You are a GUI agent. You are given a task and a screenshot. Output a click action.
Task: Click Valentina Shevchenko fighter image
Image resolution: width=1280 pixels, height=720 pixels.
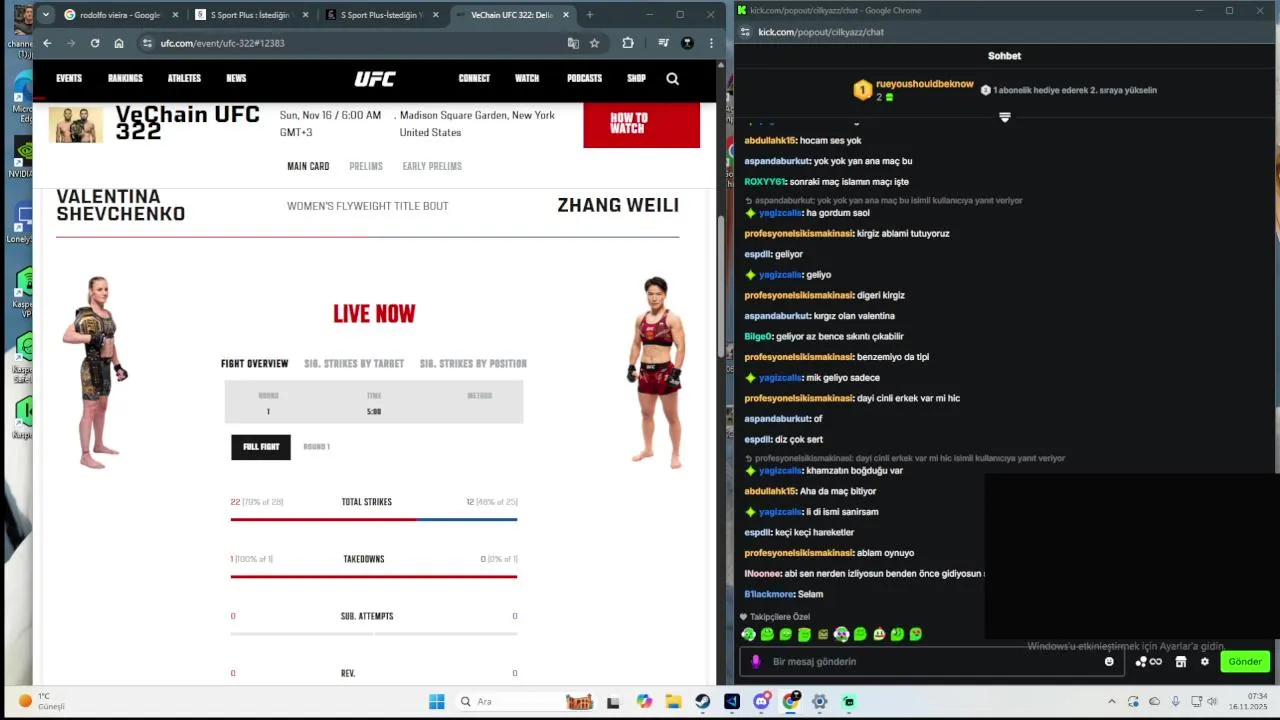coord(95,373)
